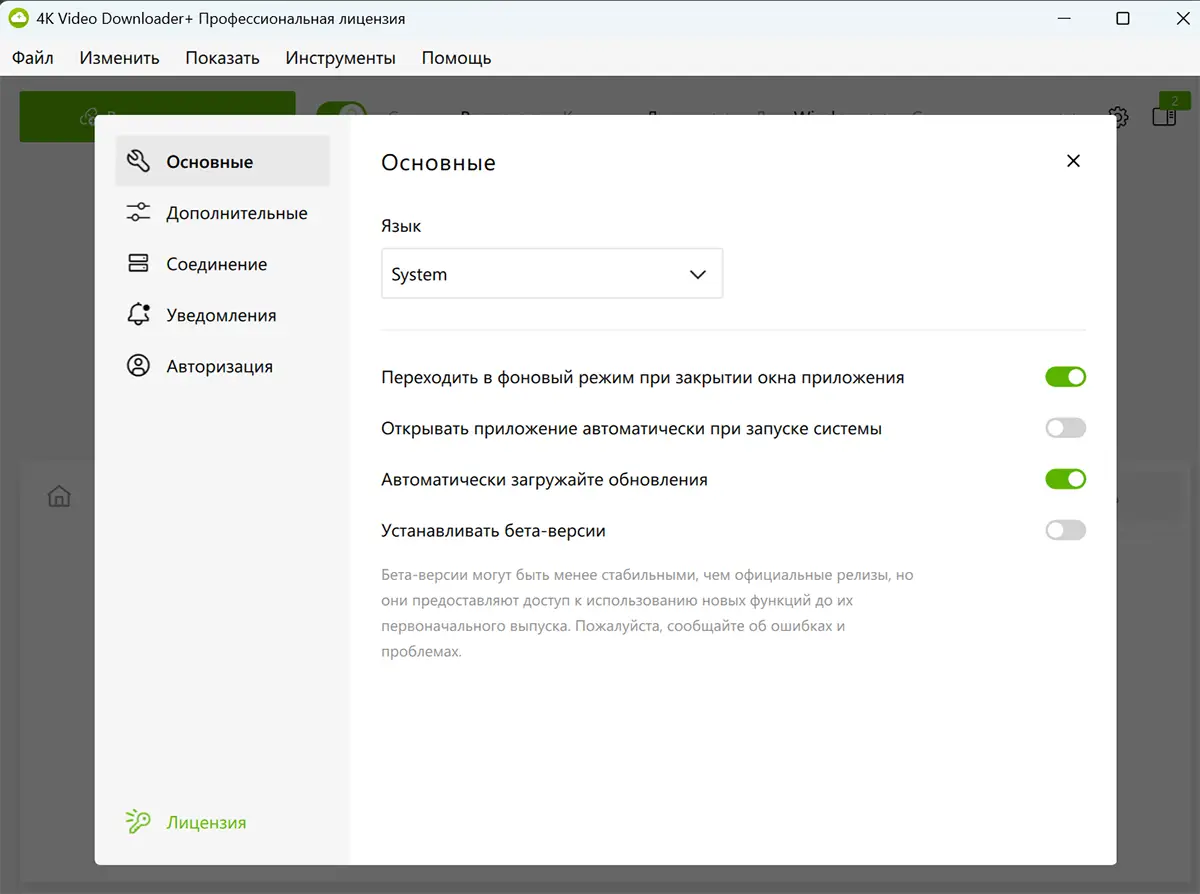Click the green paste link button behind dialog
Viewport: 1200px width, 894px height.
click(158, 103)
